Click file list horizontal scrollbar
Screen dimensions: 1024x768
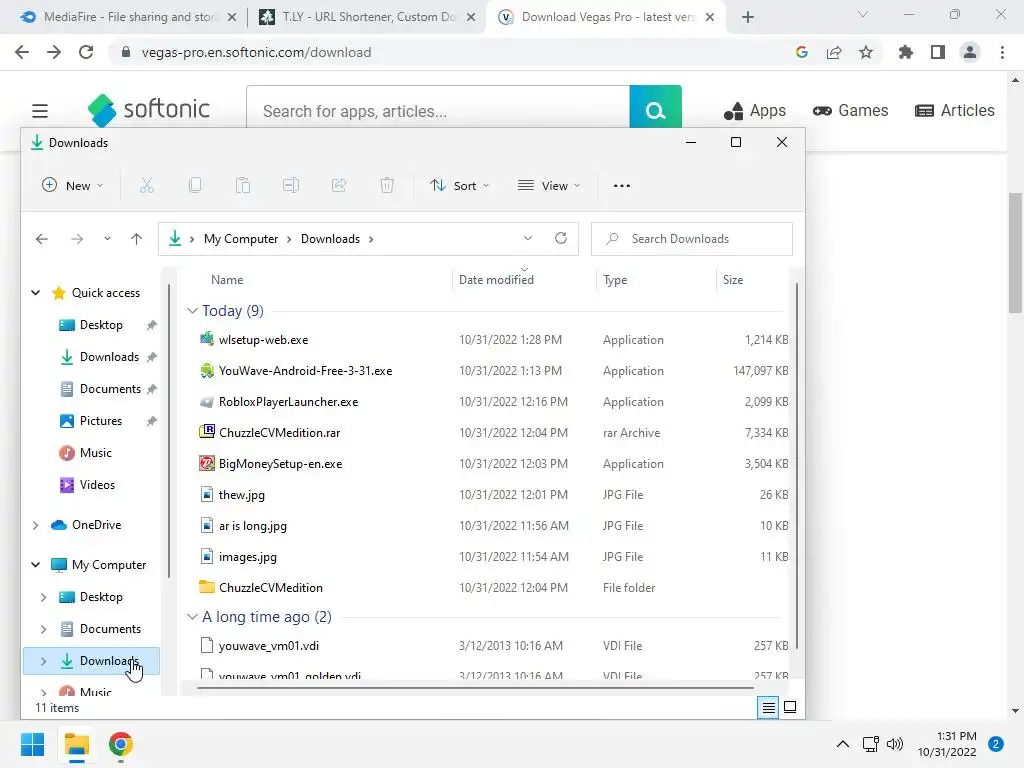[x=475, y=687]
